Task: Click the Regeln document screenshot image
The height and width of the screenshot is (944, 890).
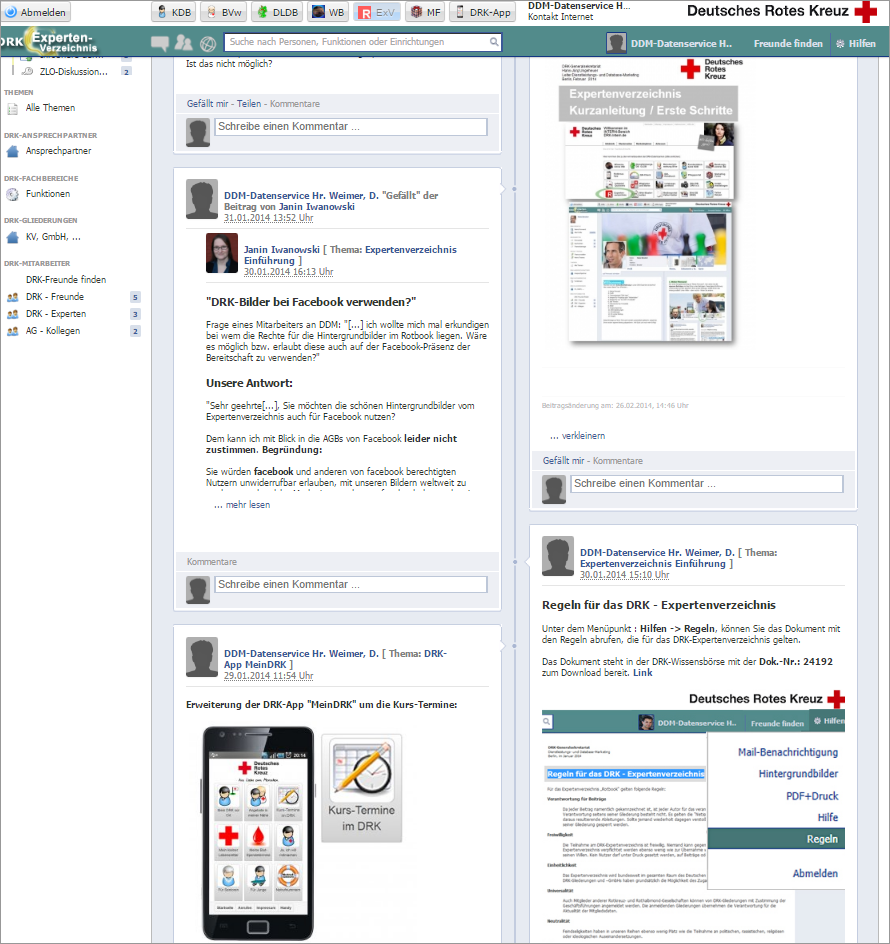Action: pos(693,815)
